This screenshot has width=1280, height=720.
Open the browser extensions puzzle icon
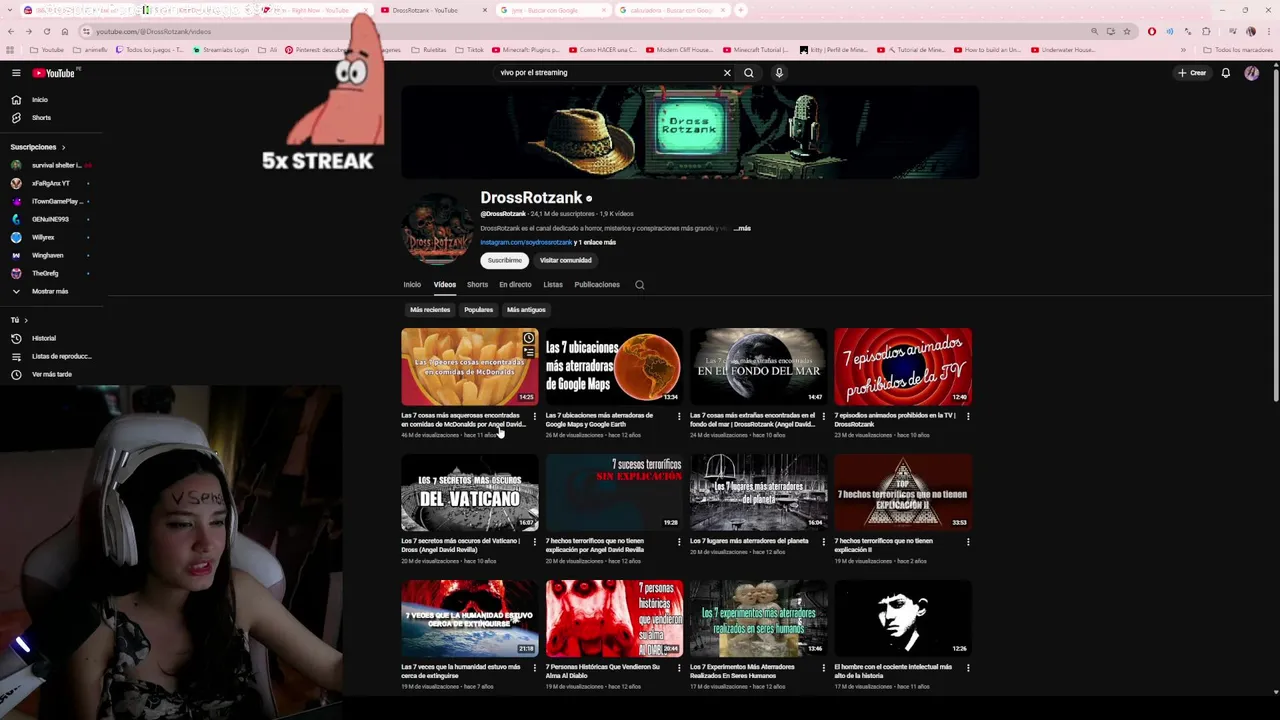[x=1206, y=32]
